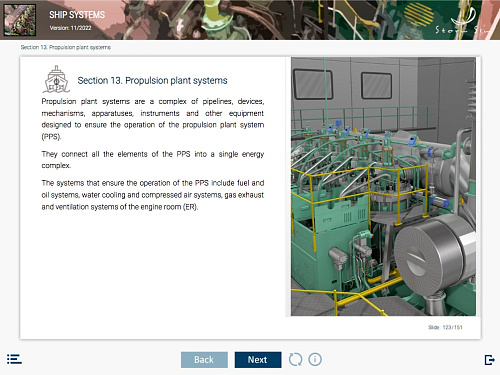Click the paragraph starting 'The systems that ensure'
Screen dimensions: 500x375
click(153, 195)
